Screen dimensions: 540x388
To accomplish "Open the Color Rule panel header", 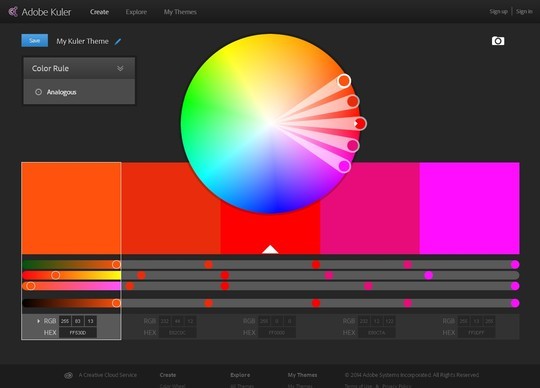I will pyautogui.click(x=79, y=68).
